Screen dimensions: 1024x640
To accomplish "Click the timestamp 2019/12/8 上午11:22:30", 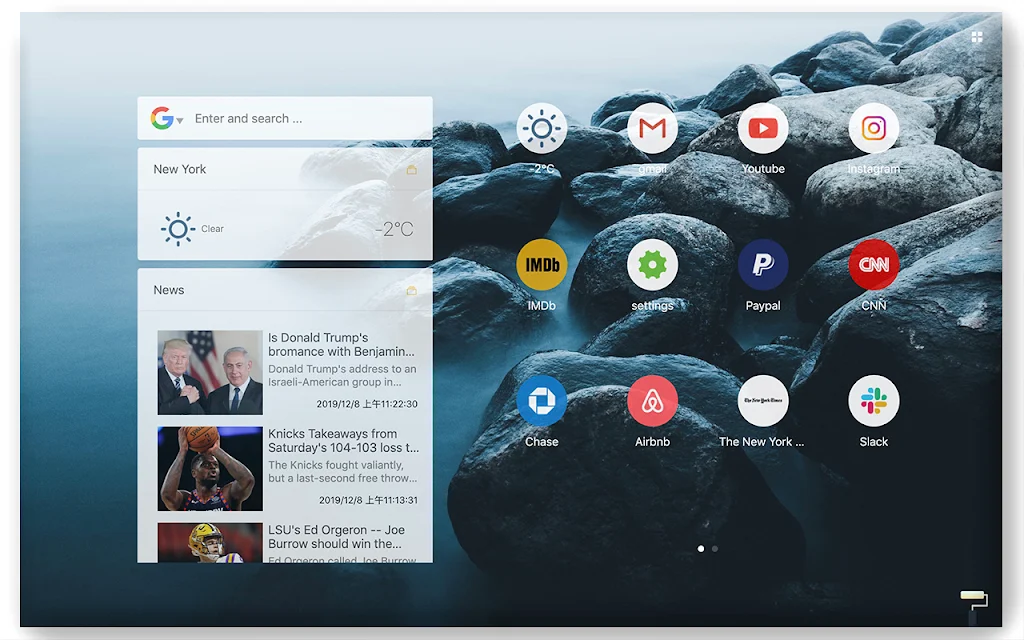I will pyautogui.click(x=367, y=404).
